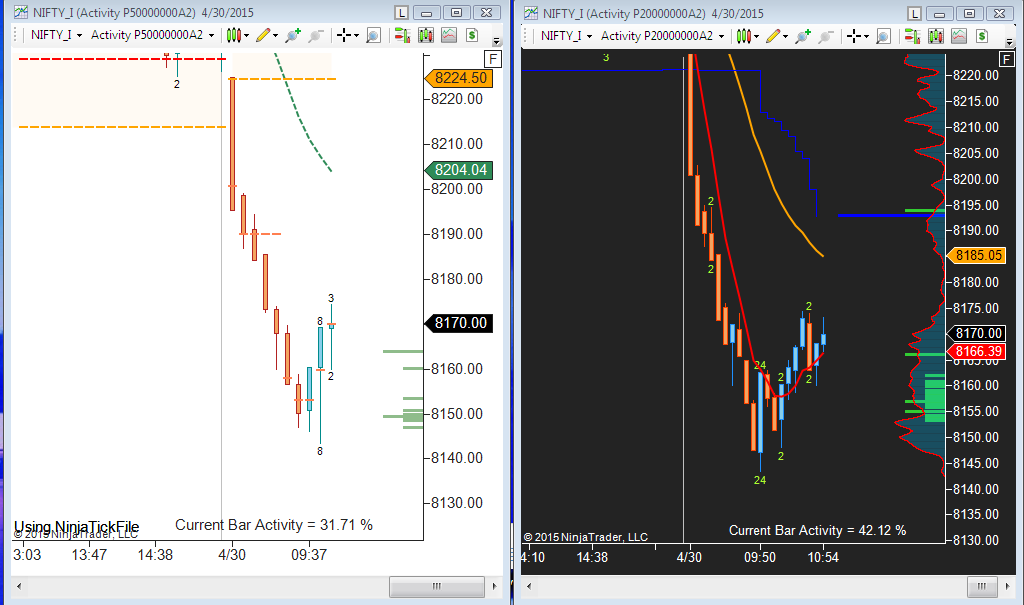The height and width of the screenshot is (605, 1024).
Task: Open Chart Trader icon in P20000000A2 window
Action: pos(912,37)
